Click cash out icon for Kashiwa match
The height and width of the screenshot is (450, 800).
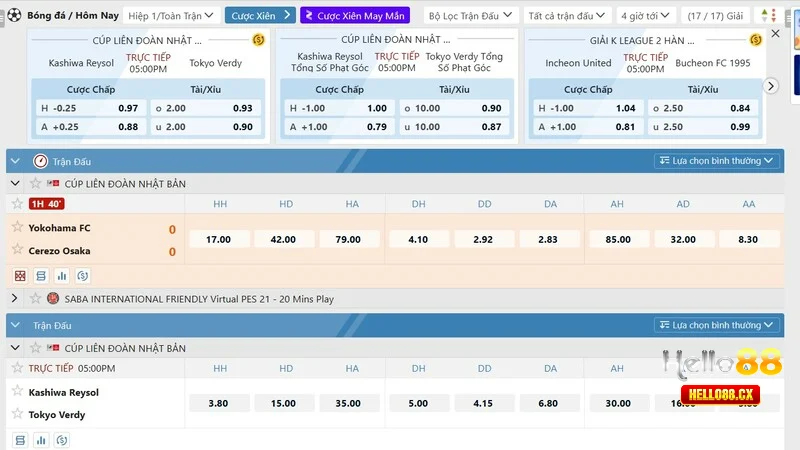point(62,440)
